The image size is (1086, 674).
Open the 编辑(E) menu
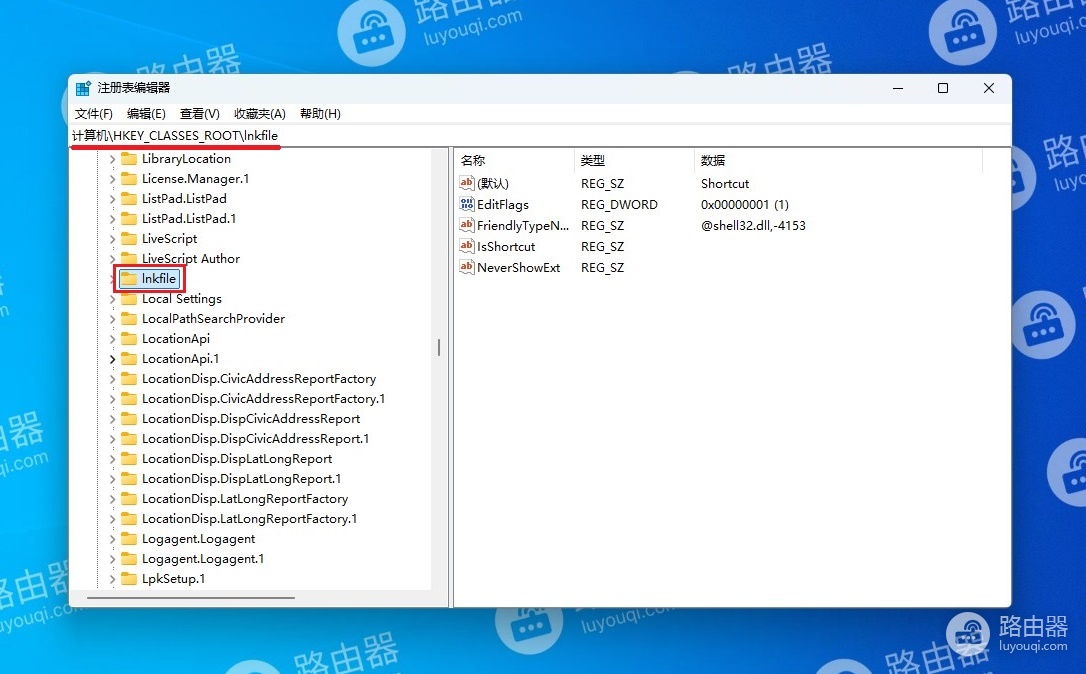coord(146,114)
